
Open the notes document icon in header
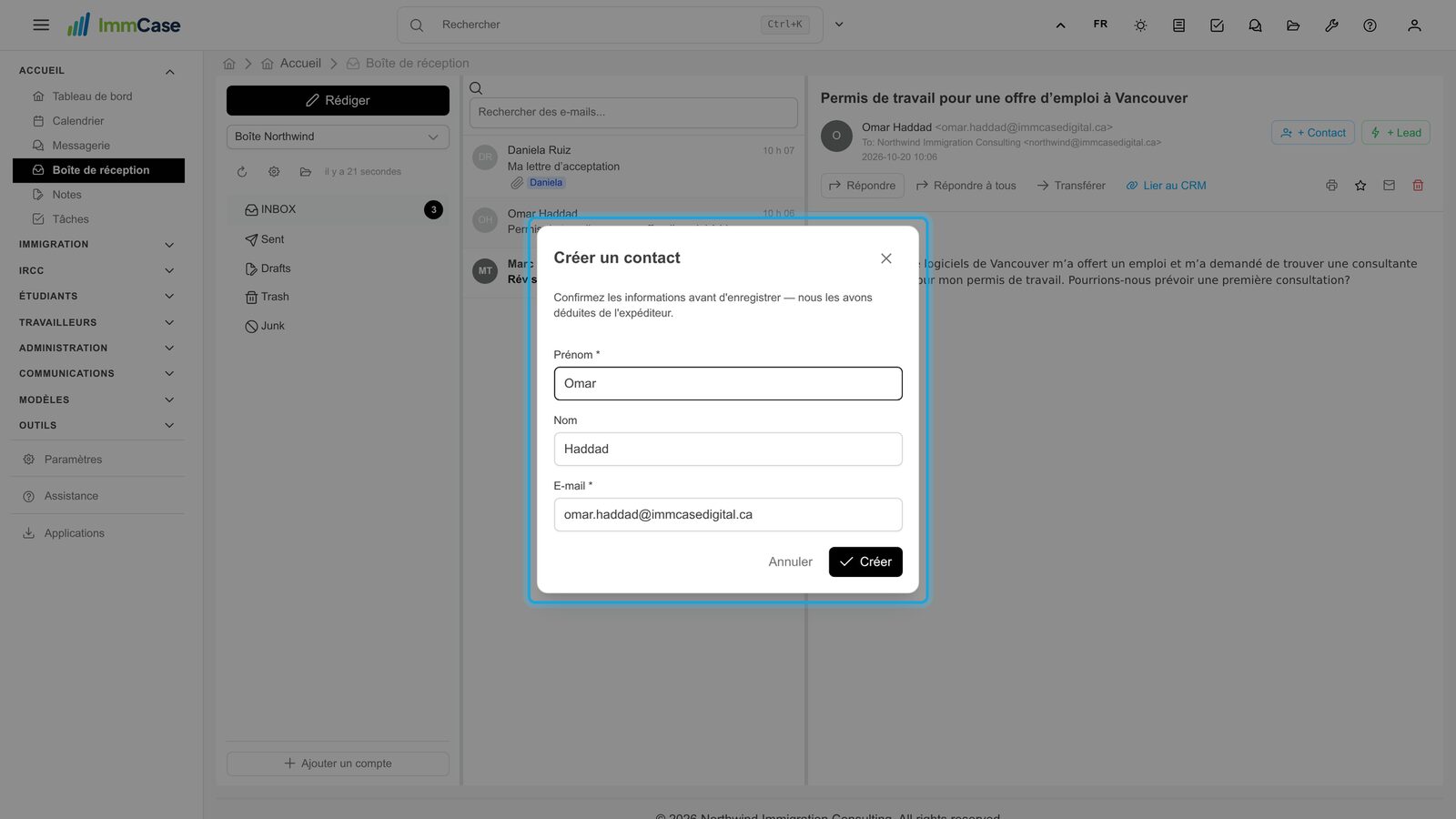coord(1178,25)
